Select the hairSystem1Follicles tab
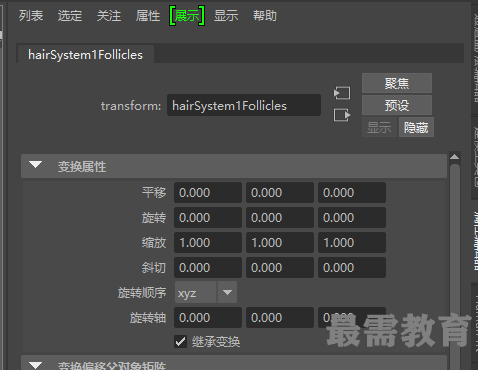 coord(85,54)
